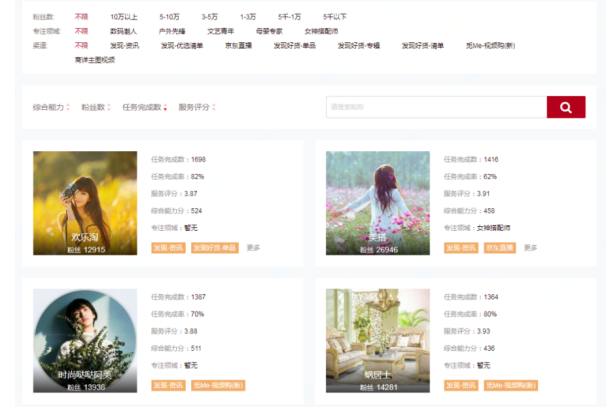613x412 pixels.
Task: Toggle 任务完成数 sort order
Action: (x=145, y=107)
